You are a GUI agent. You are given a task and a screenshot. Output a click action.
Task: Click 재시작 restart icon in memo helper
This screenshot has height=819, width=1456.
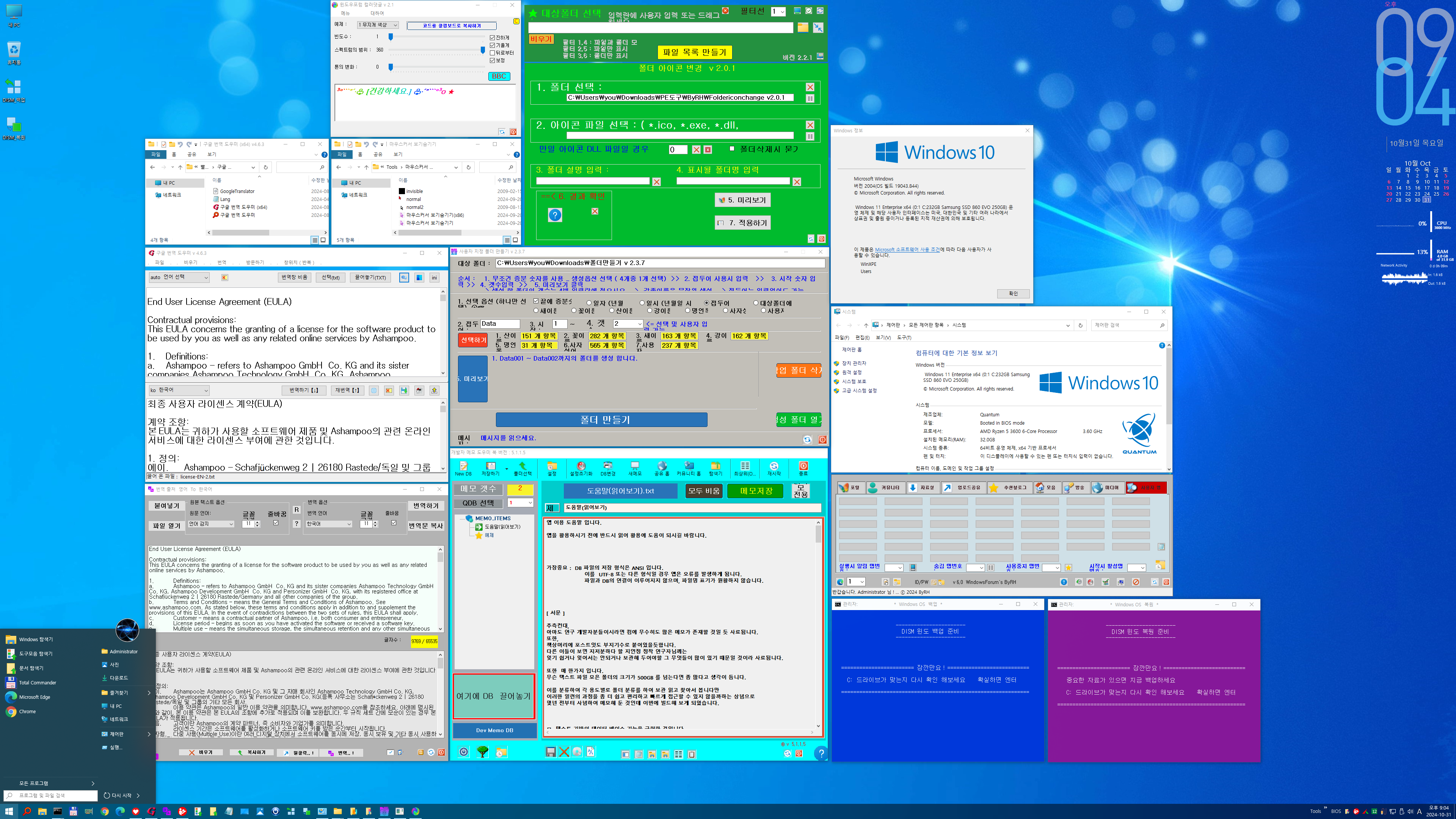coord(774,468)
